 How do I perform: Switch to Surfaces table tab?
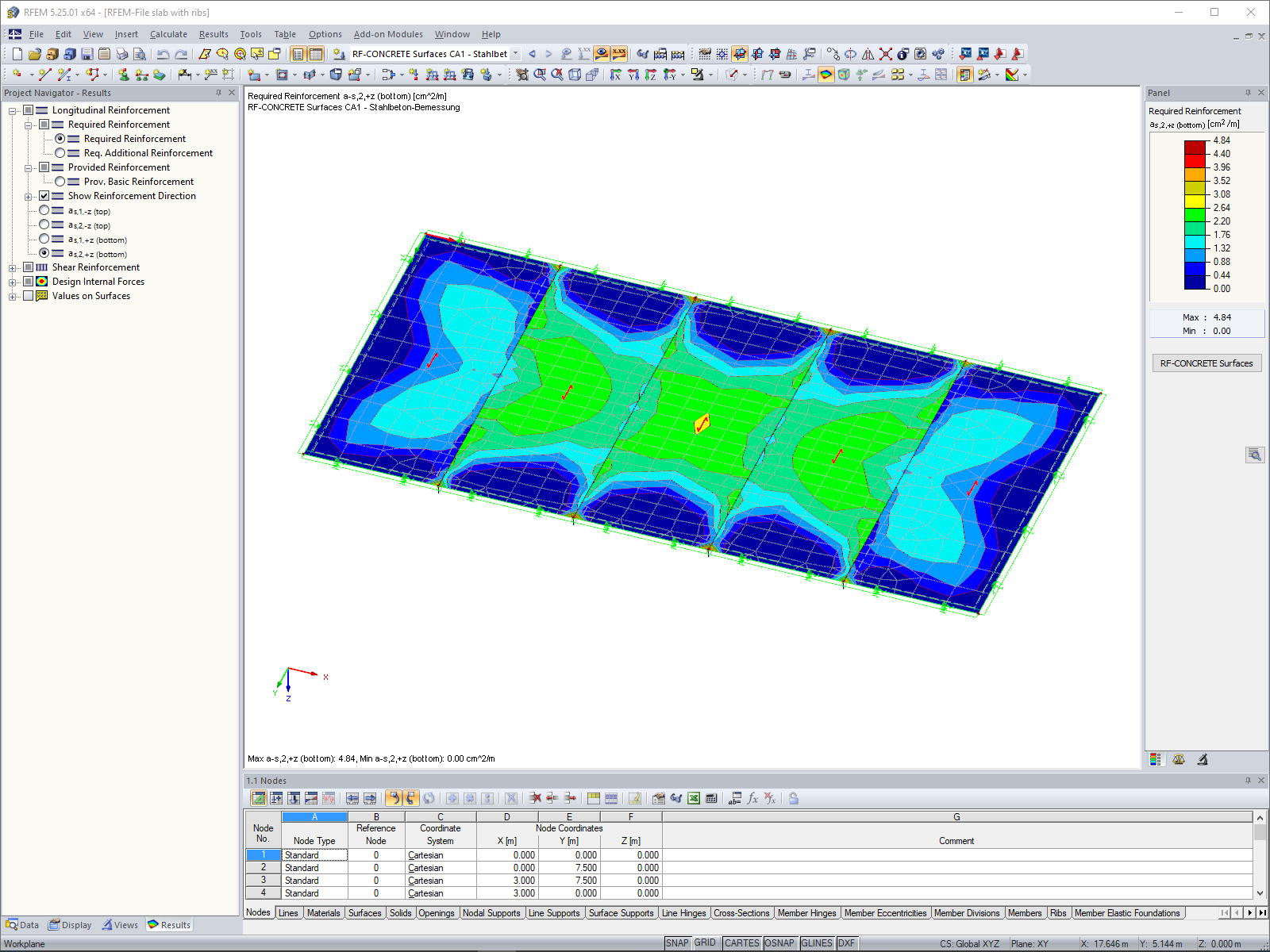click(364, 913)
